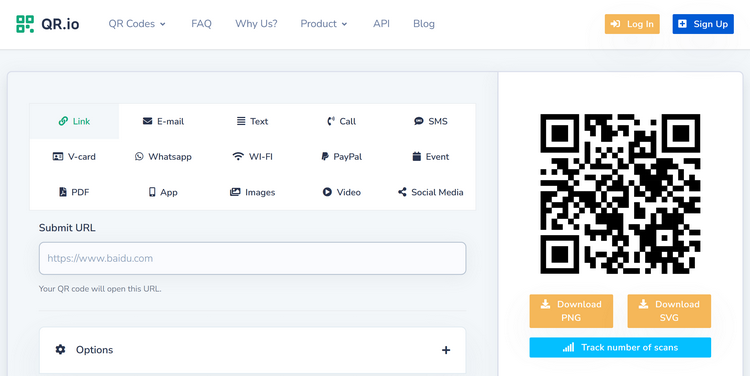
Task: Download the QR code as PNG
Action: tap(571, 311)
